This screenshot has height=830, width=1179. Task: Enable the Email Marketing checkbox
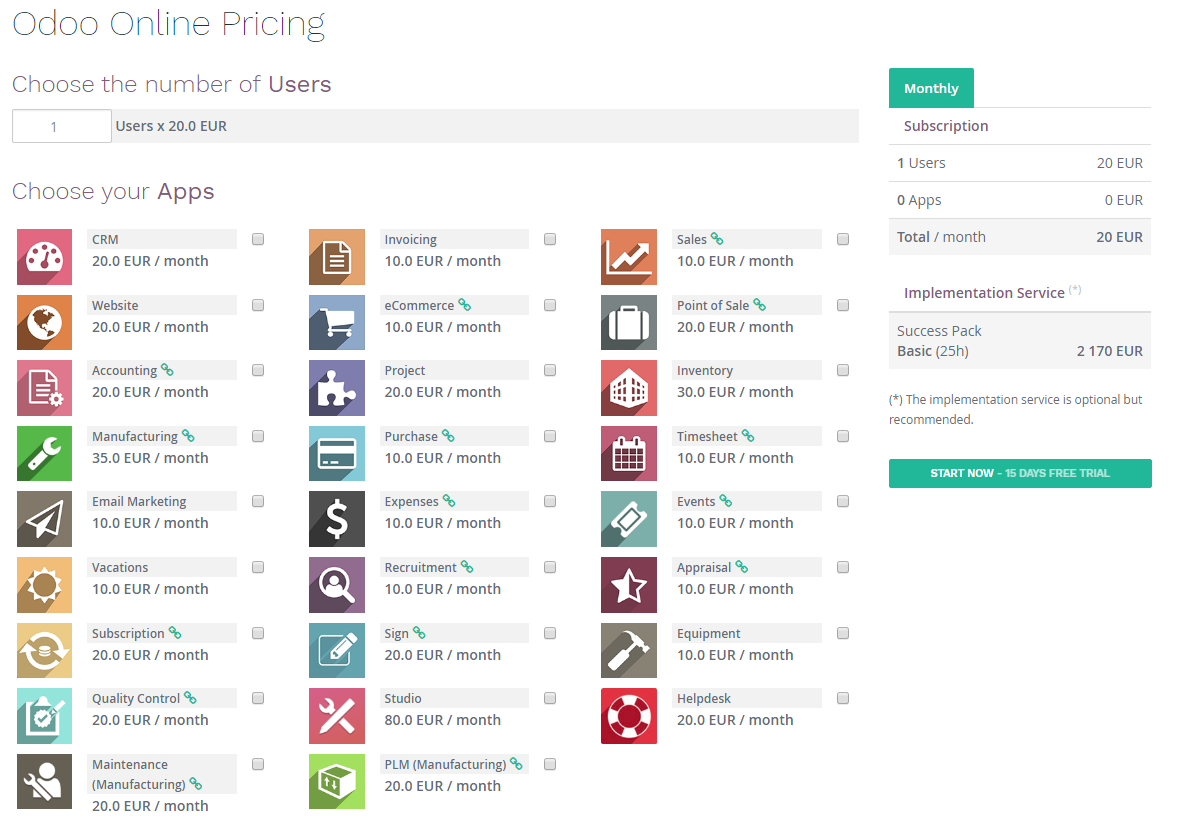tap(258, 501)
